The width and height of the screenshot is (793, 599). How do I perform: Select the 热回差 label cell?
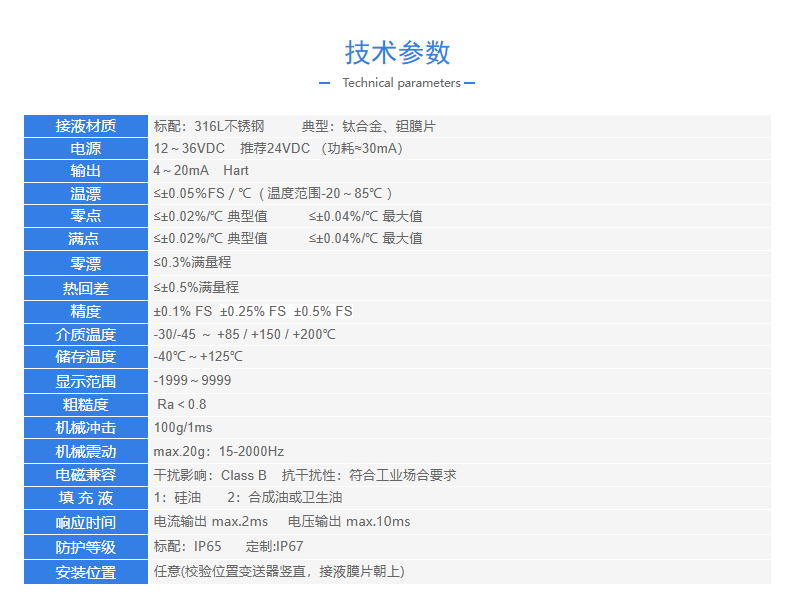[x=86, y=288]
